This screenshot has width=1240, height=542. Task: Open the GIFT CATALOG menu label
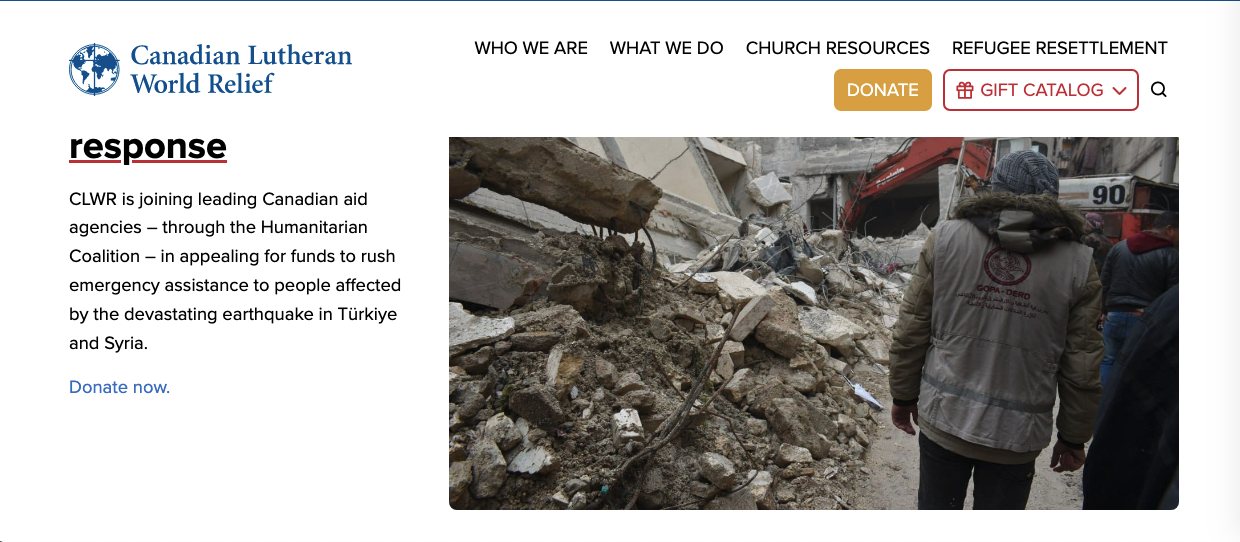click(x=1041, y=90)
